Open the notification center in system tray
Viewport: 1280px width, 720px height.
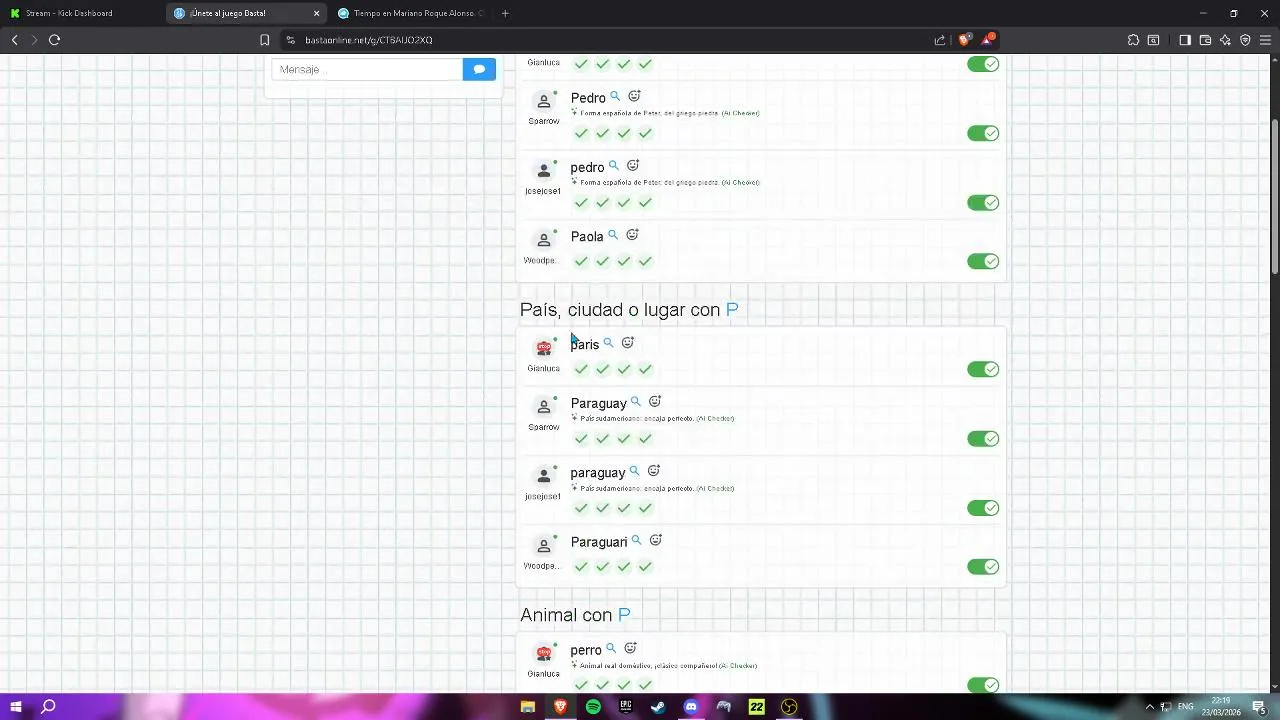coord(1260,707)
